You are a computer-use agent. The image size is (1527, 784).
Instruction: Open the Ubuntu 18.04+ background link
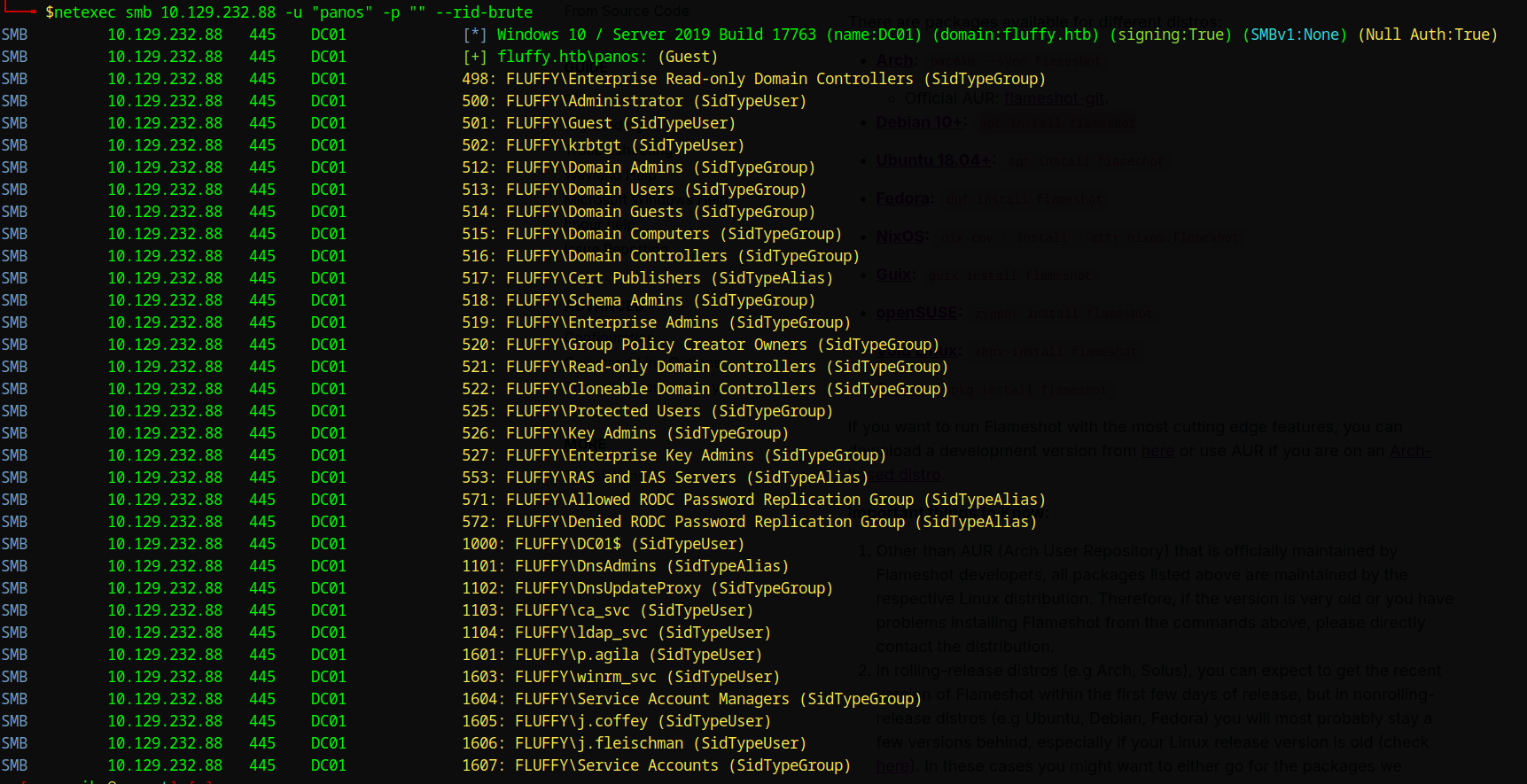tap(935, 160)
